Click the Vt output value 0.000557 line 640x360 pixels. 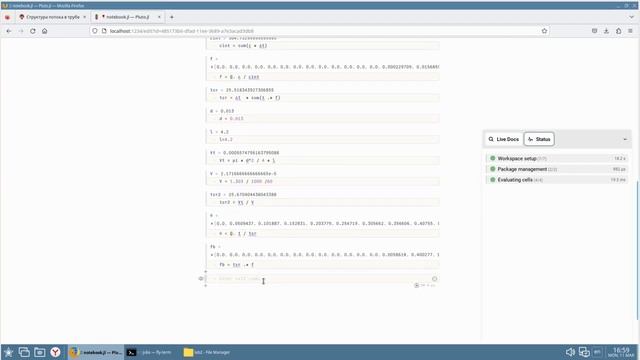[x=244, y=153]
